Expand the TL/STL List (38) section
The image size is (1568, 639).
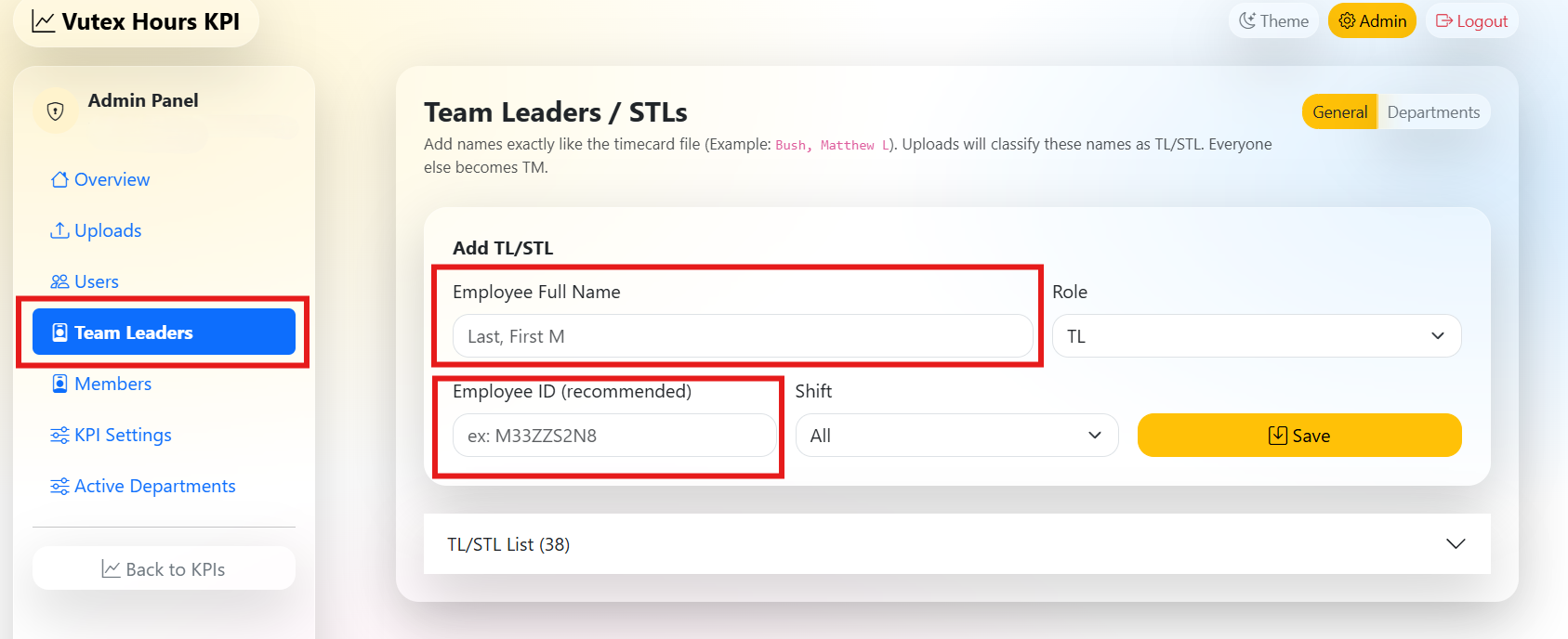[956, 544]
